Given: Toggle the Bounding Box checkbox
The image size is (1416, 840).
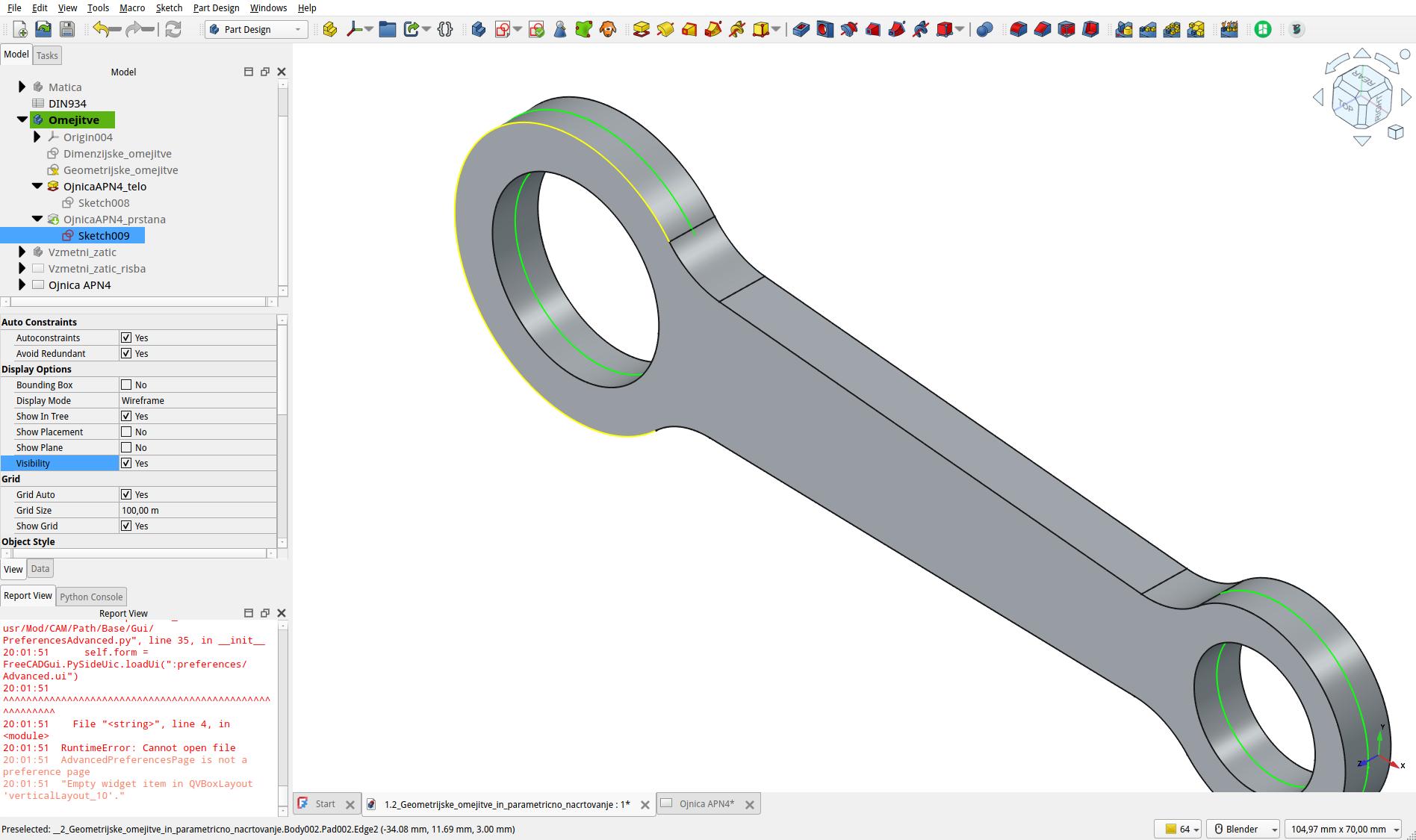Looking at the screenshot, I should coord(126,385).
